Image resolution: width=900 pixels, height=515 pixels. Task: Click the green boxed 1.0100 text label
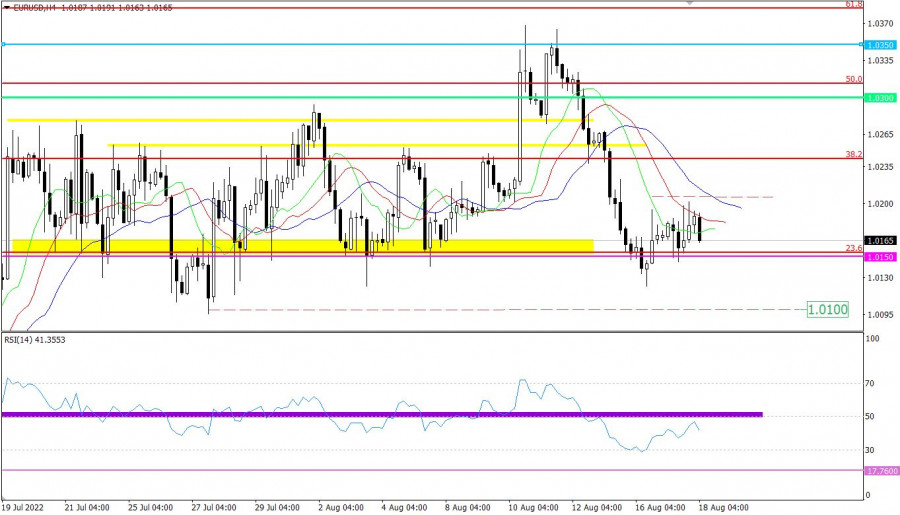tap(827, 310)
